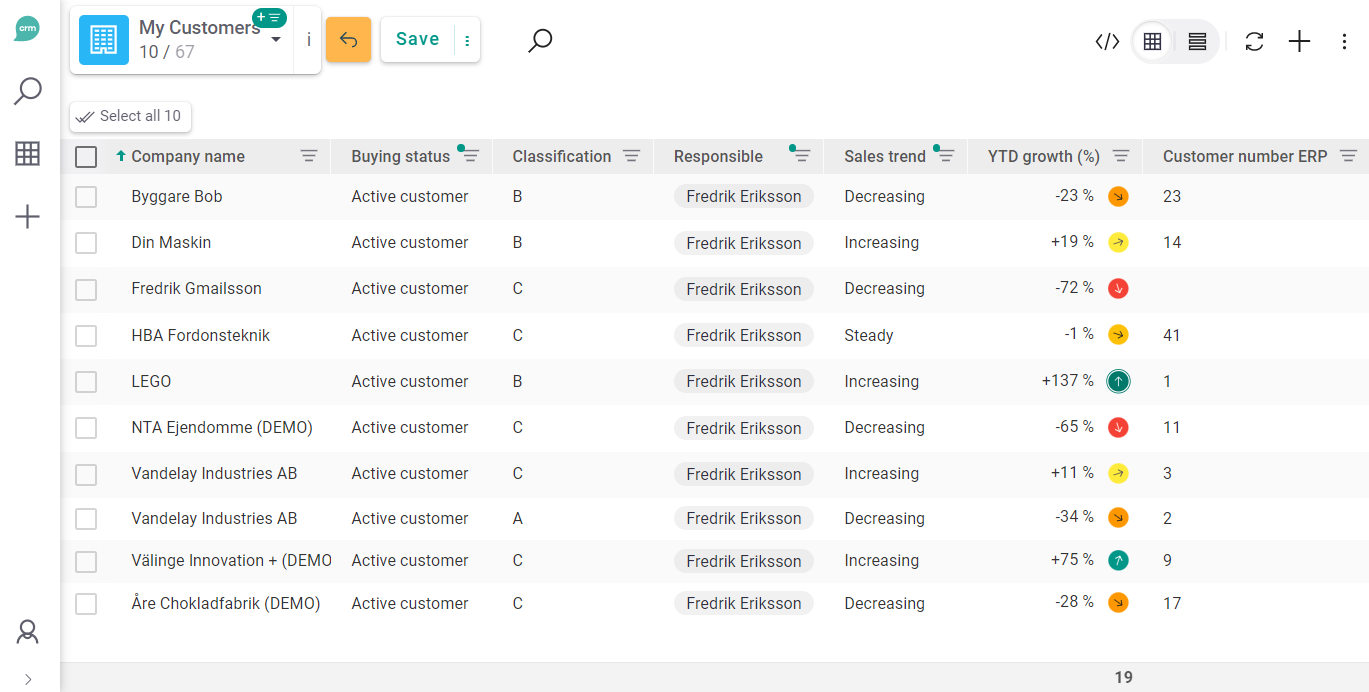
Task: Click the Select all 10 button
Action: pyautogui.click(x=130, y=117)
